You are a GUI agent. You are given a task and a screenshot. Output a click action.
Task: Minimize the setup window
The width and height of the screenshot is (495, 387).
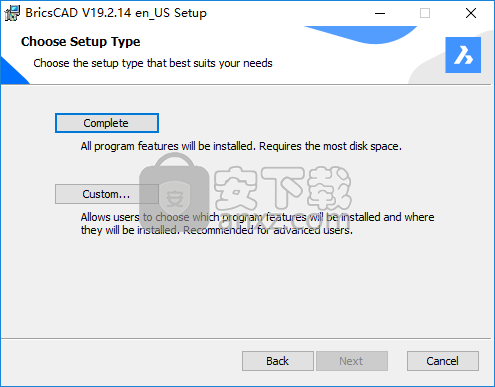click(x=380, y=13)
